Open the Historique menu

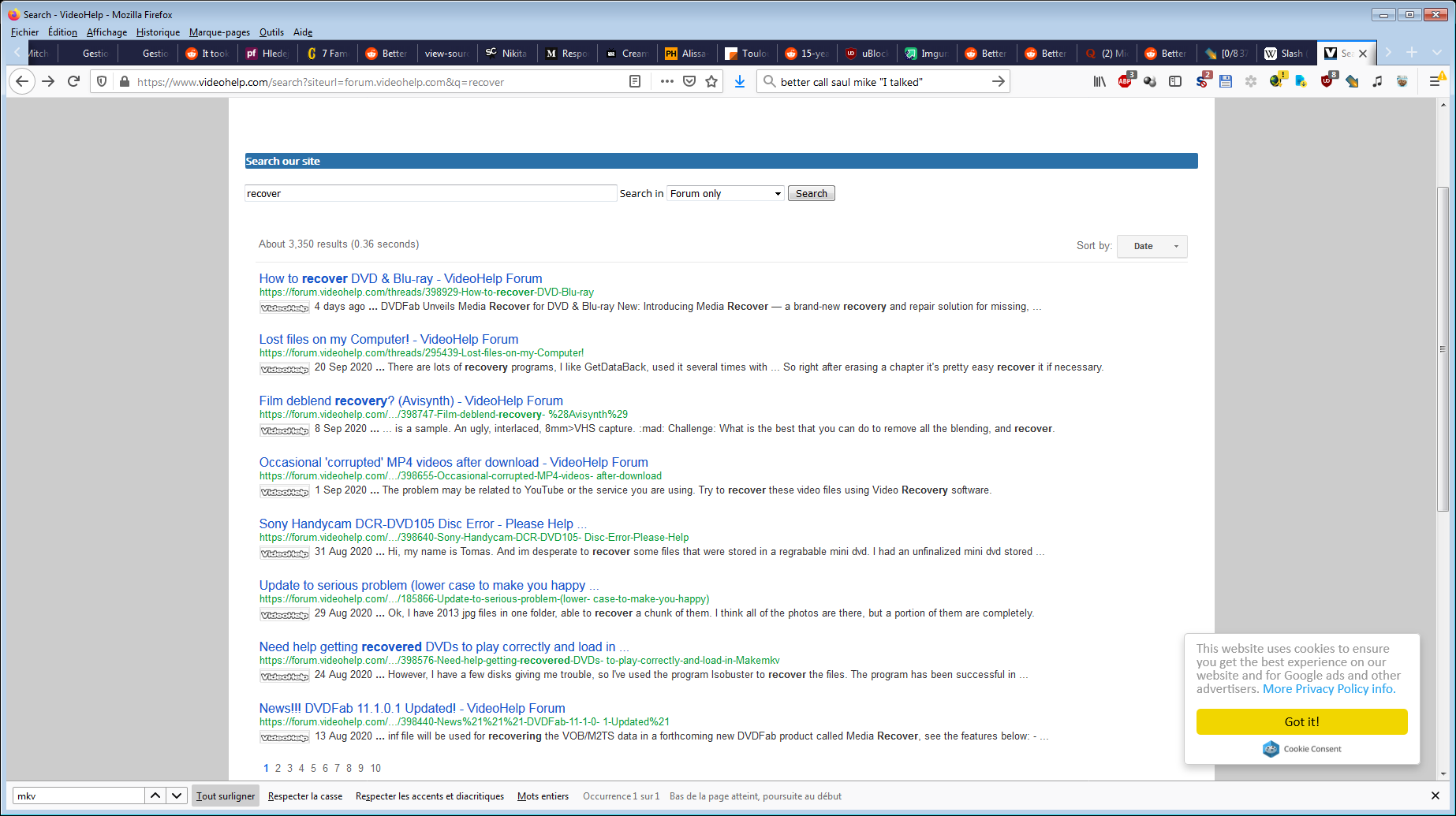point(158,32)
